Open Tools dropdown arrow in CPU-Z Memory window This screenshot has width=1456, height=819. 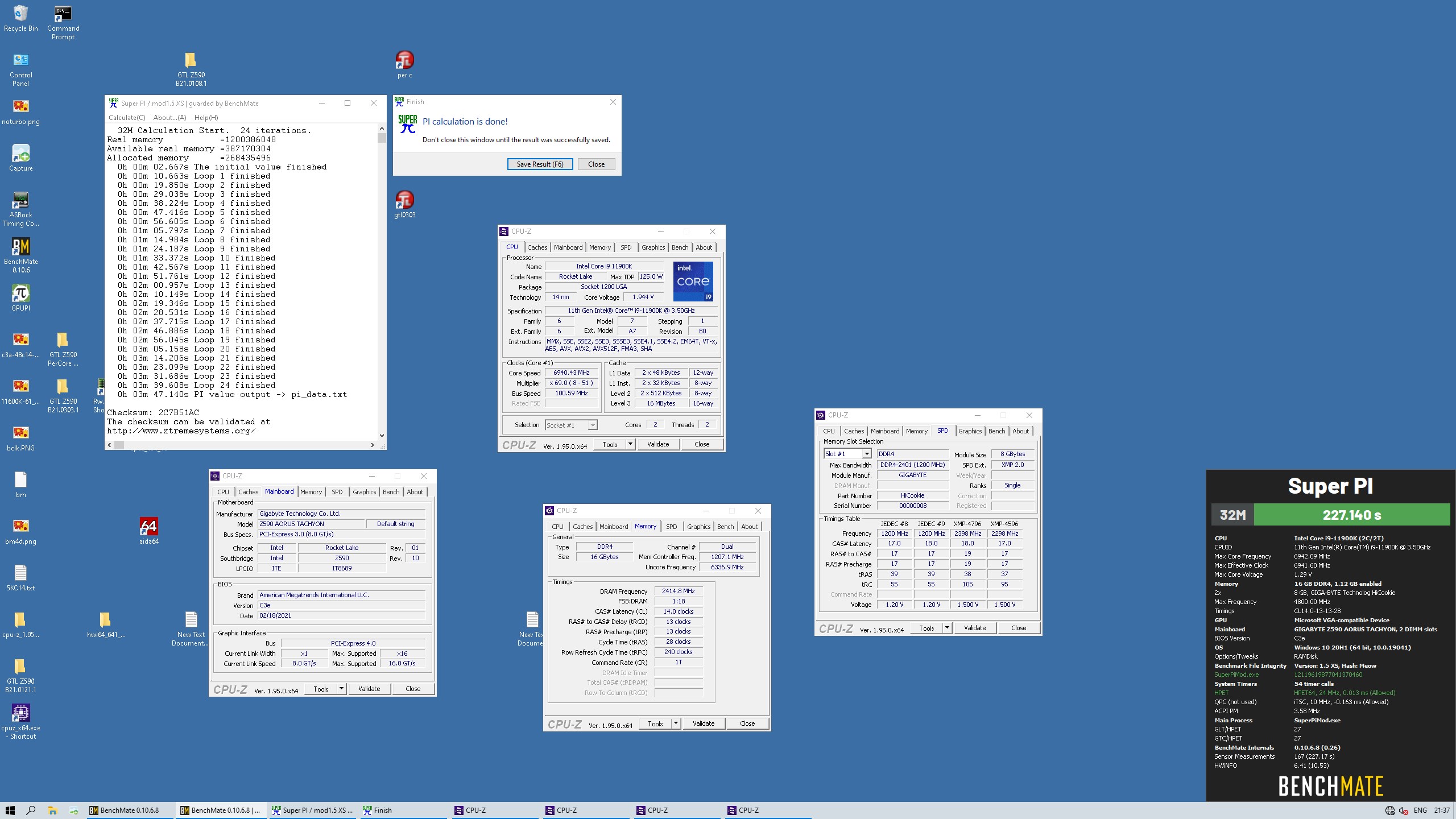tap(676, 723)
